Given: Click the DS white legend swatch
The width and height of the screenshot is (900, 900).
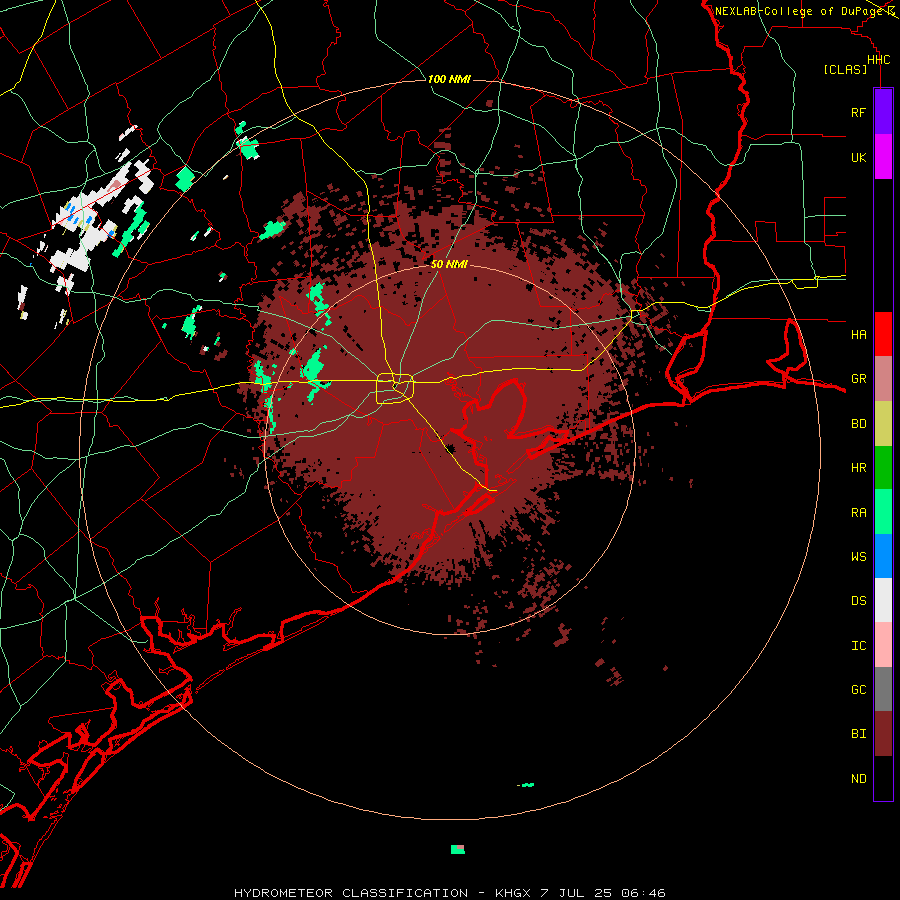Looking at the screenshot, I should click(x=883, y=600).
